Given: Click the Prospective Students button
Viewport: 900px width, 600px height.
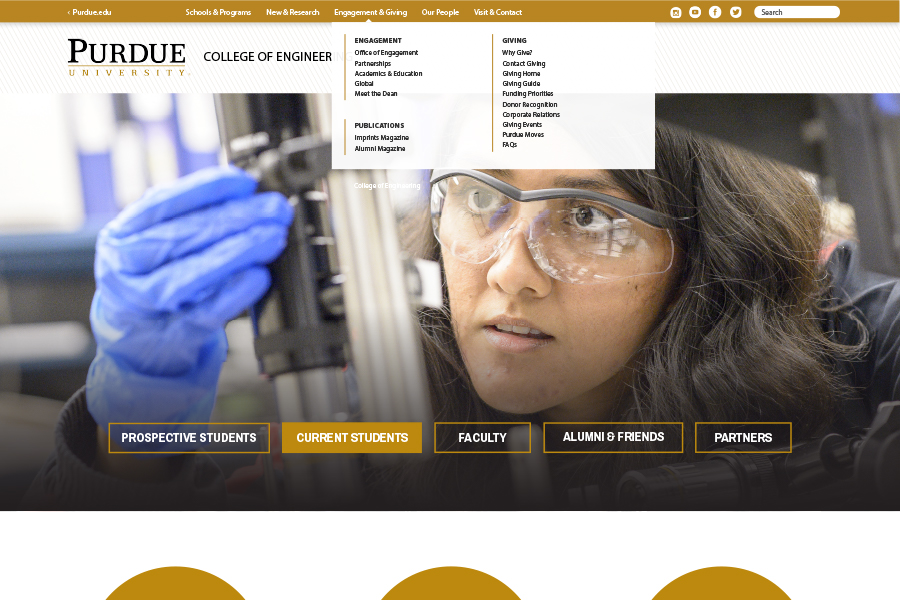Looking at the screenshot, I should click(x=189, y=438).
